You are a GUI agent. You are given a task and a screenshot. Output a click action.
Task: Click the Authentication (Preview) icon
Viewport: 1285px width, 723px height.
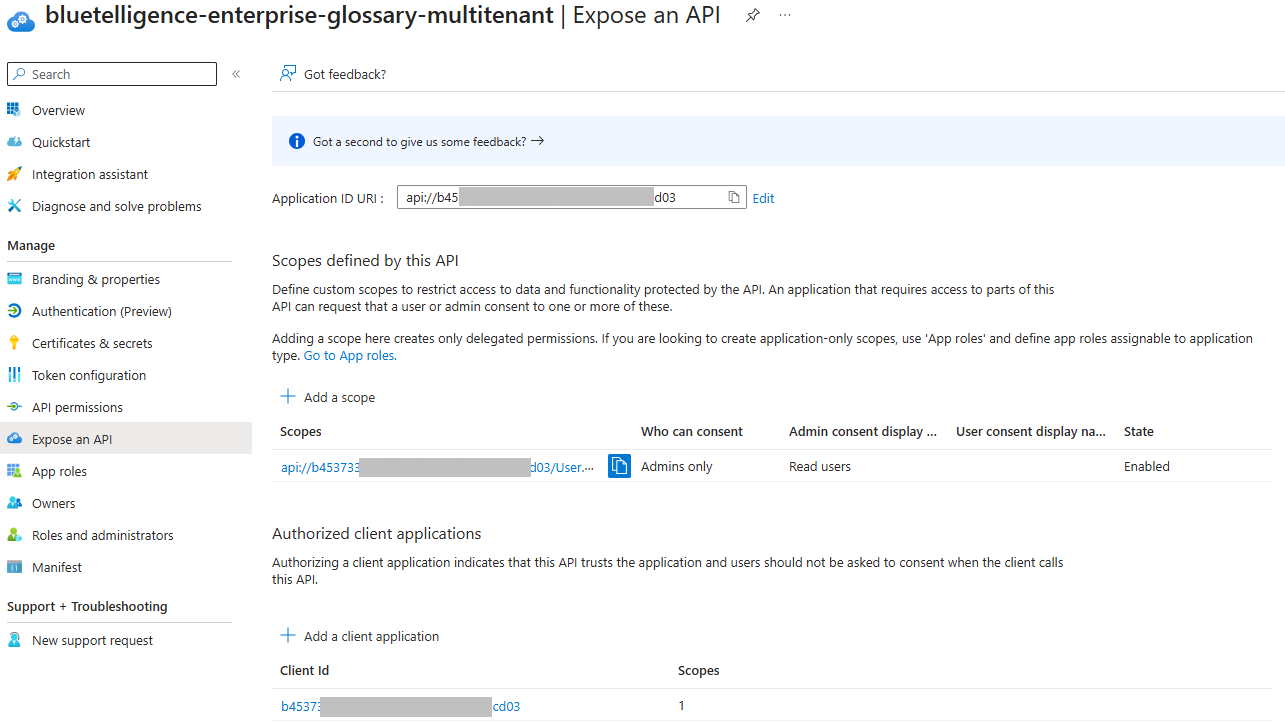pos(14,311)
